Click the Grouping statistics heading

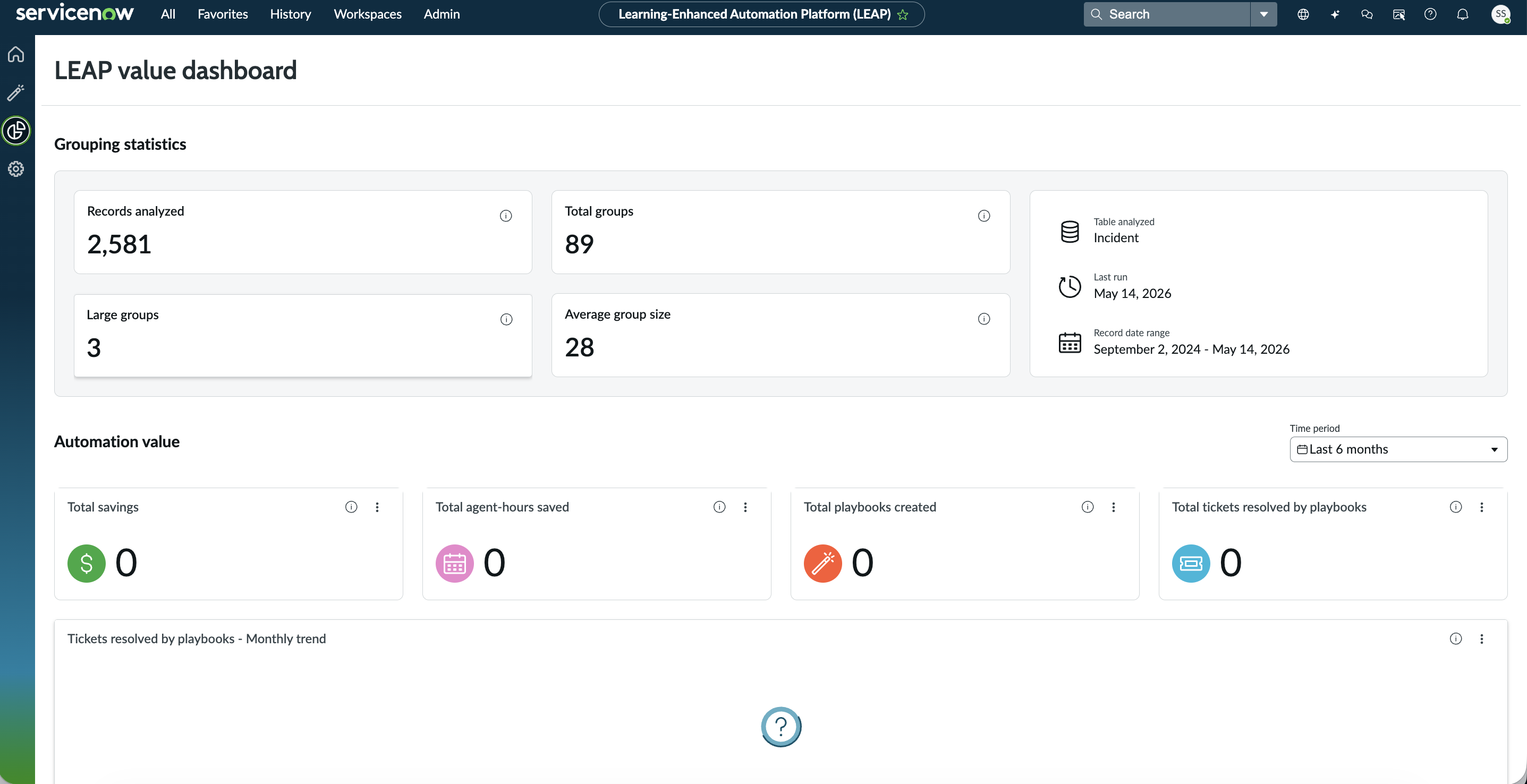(120, 144)
